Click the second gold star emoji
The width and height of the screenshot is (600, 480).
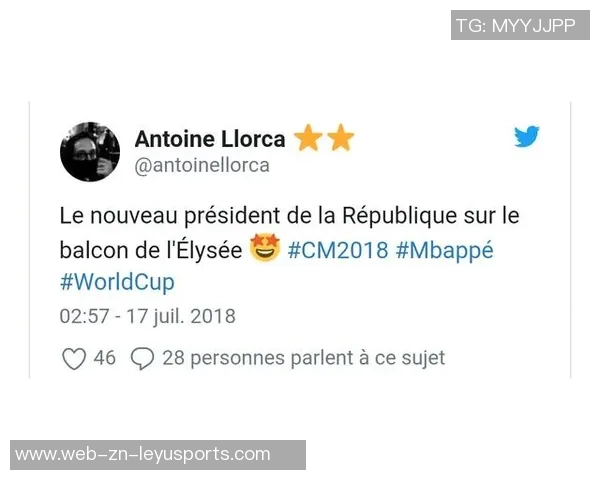[x=341, y=137]
